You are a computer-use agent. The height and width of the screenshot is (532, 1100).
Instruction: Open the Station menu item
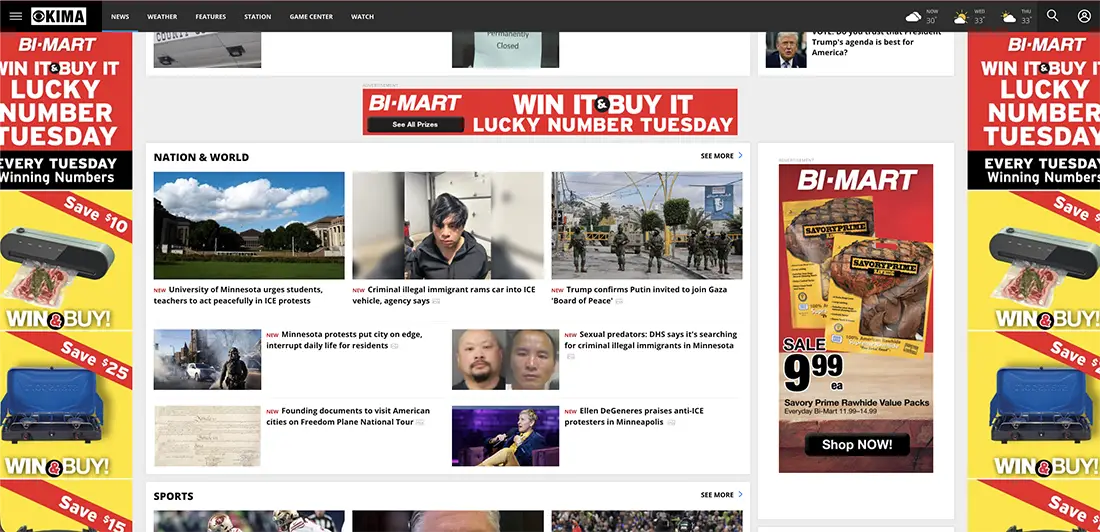257,17
